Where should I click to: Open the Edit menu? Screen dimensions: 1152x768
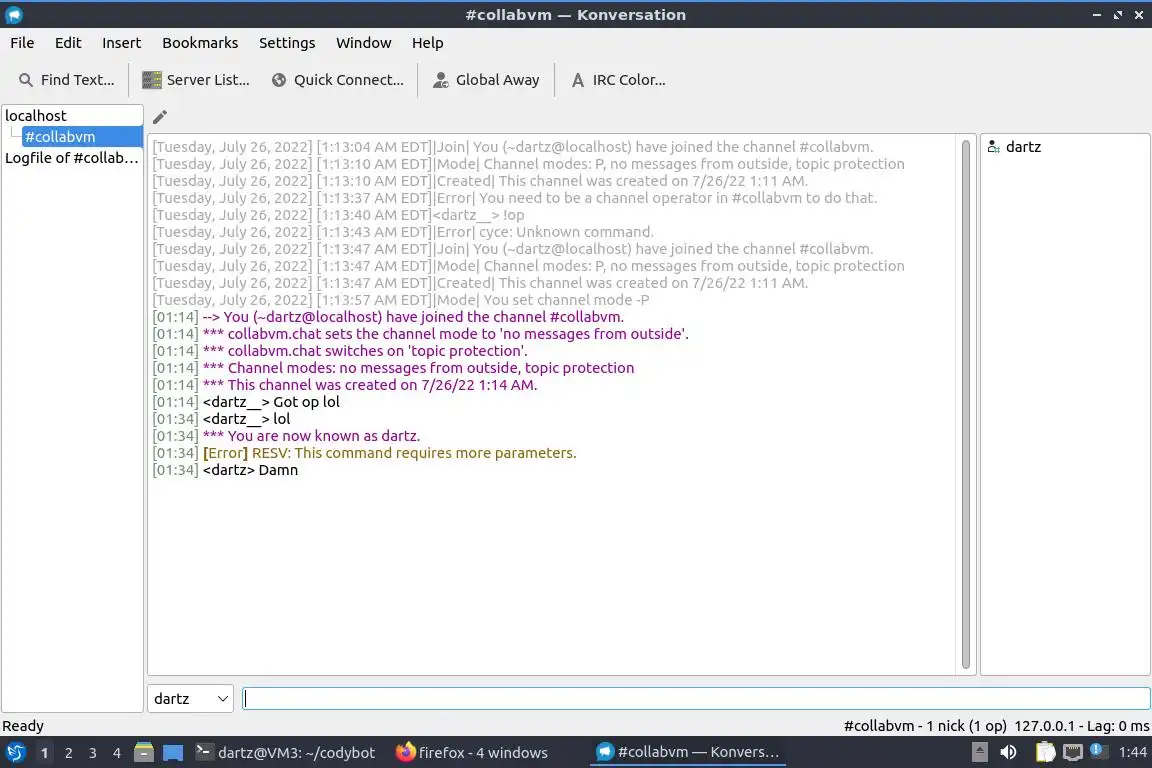[x=68, y=43]
